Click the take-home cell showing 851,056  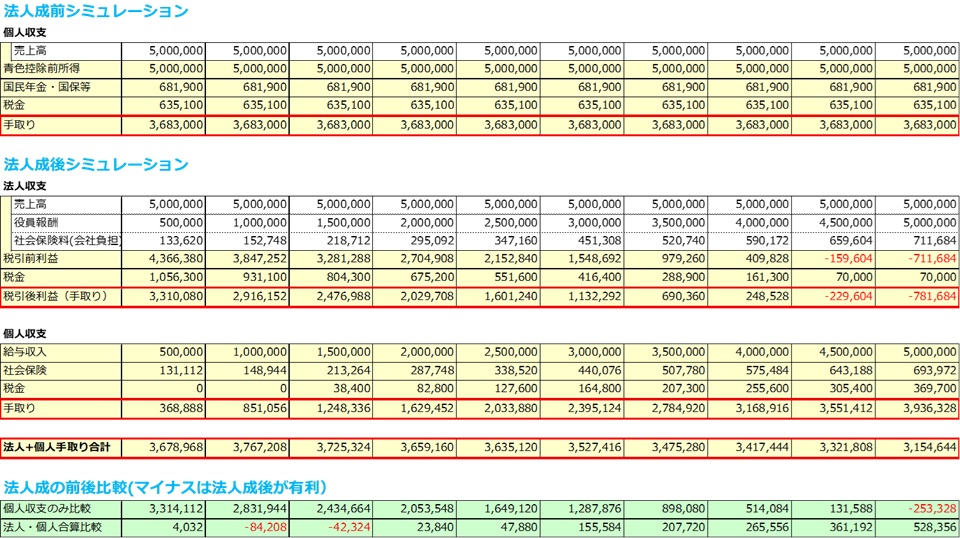coord(247,408)
